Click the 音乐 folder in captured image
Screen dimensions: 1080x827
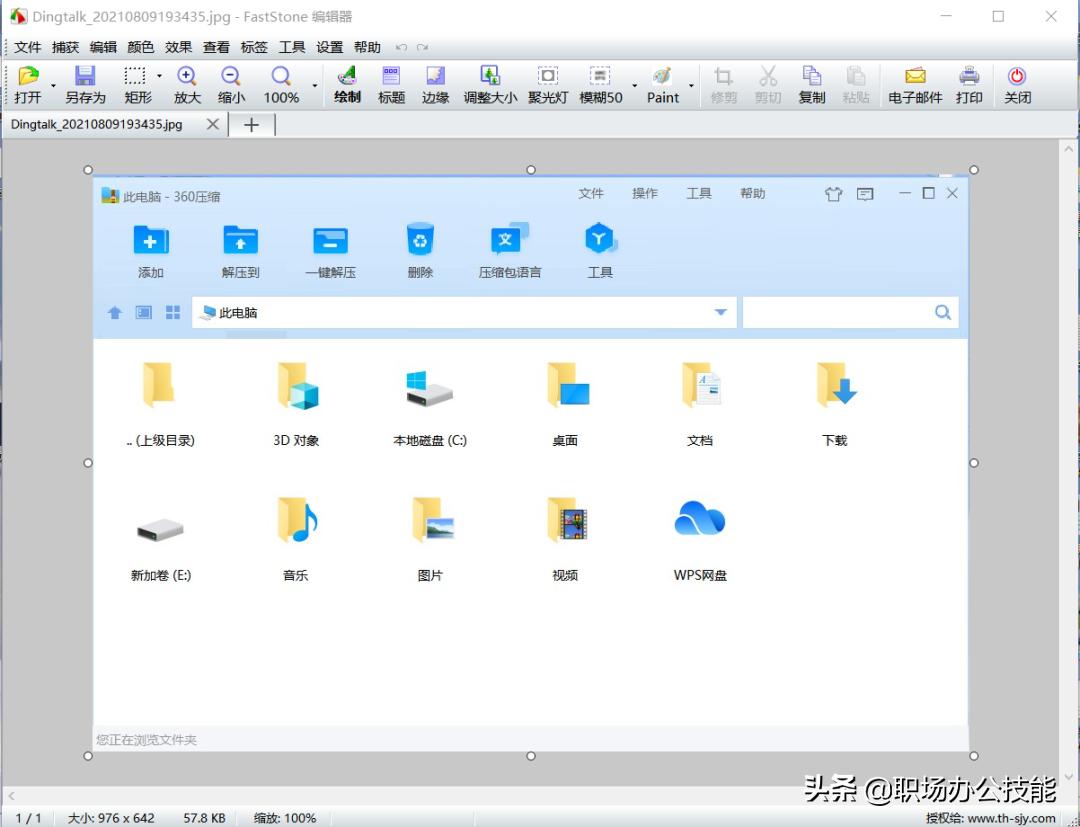296,540
